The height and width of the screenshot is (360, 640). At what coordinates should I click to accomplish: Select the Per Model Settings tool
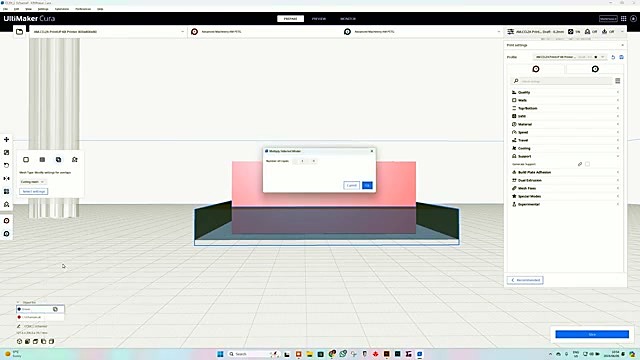[7, 191]
